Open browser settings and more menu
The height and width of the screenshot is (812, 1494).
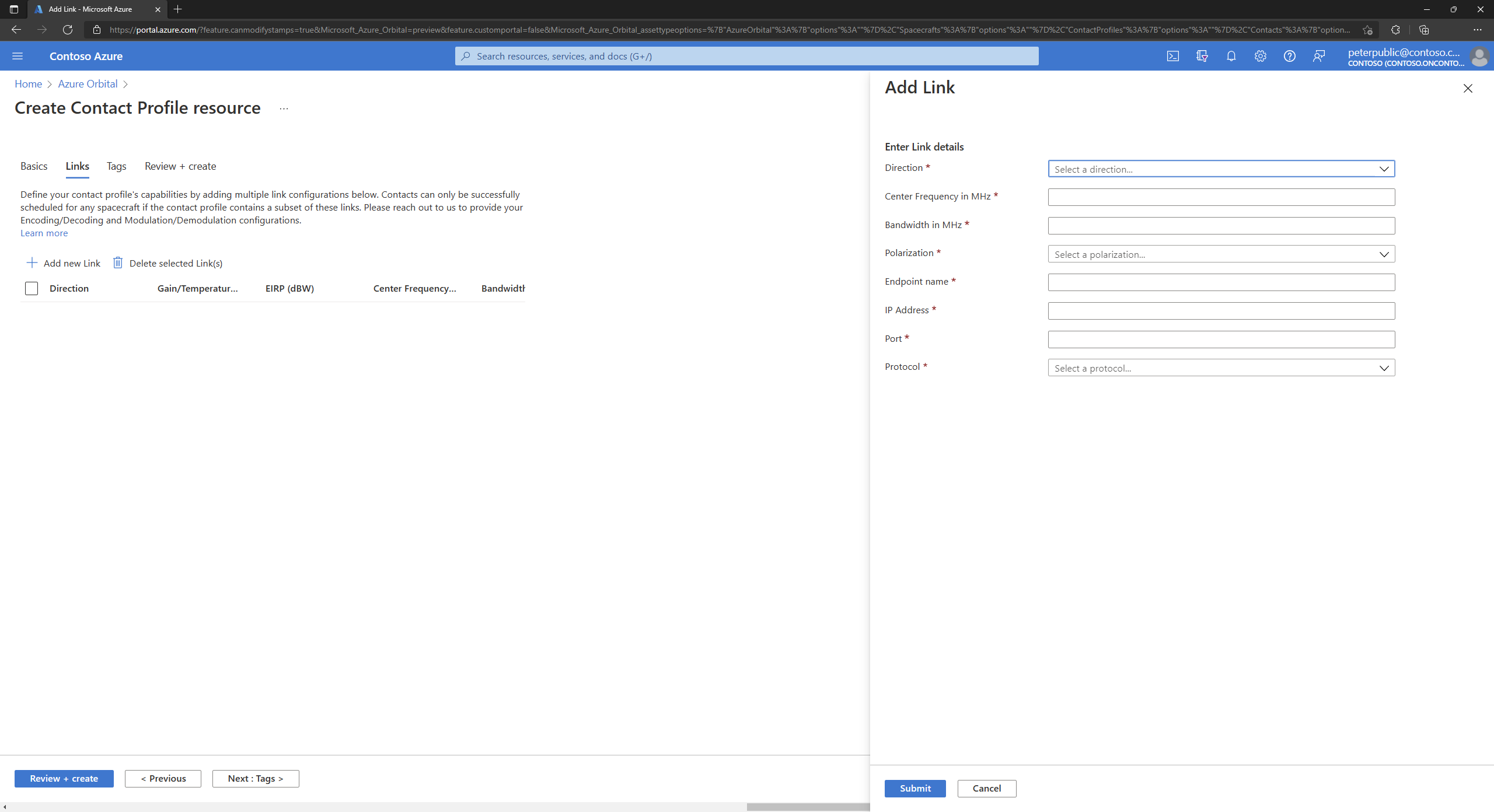coord(1477,29)
